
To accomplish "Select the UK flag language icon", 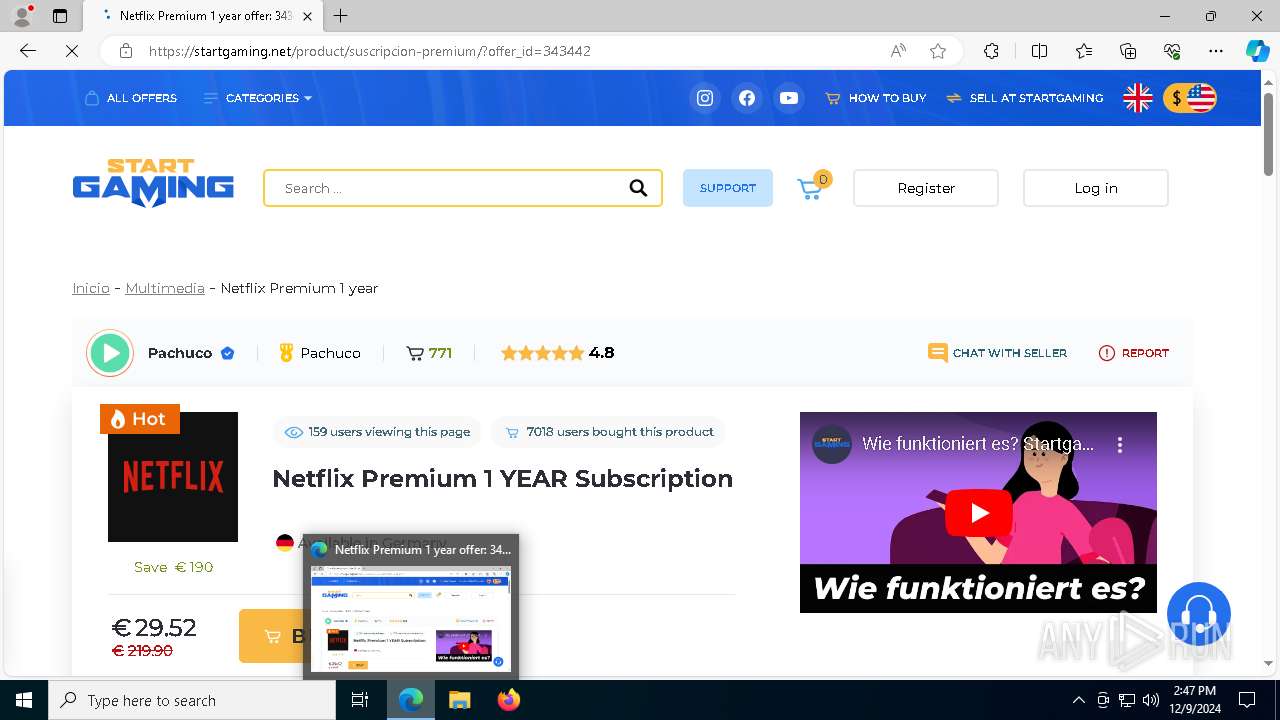I will (1138, 98).
